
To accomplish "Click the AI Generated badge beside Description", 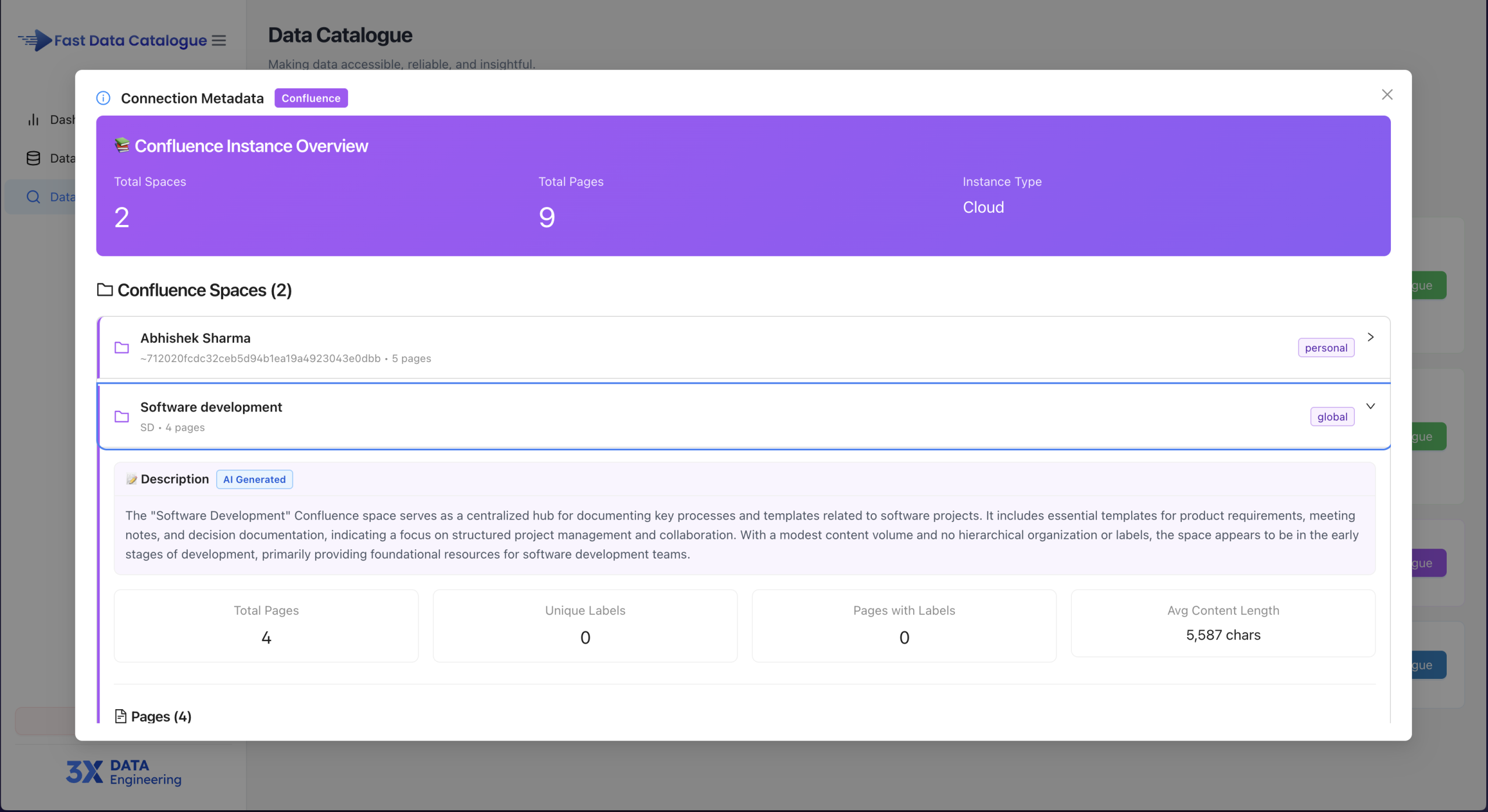I will tap(254, 479).
